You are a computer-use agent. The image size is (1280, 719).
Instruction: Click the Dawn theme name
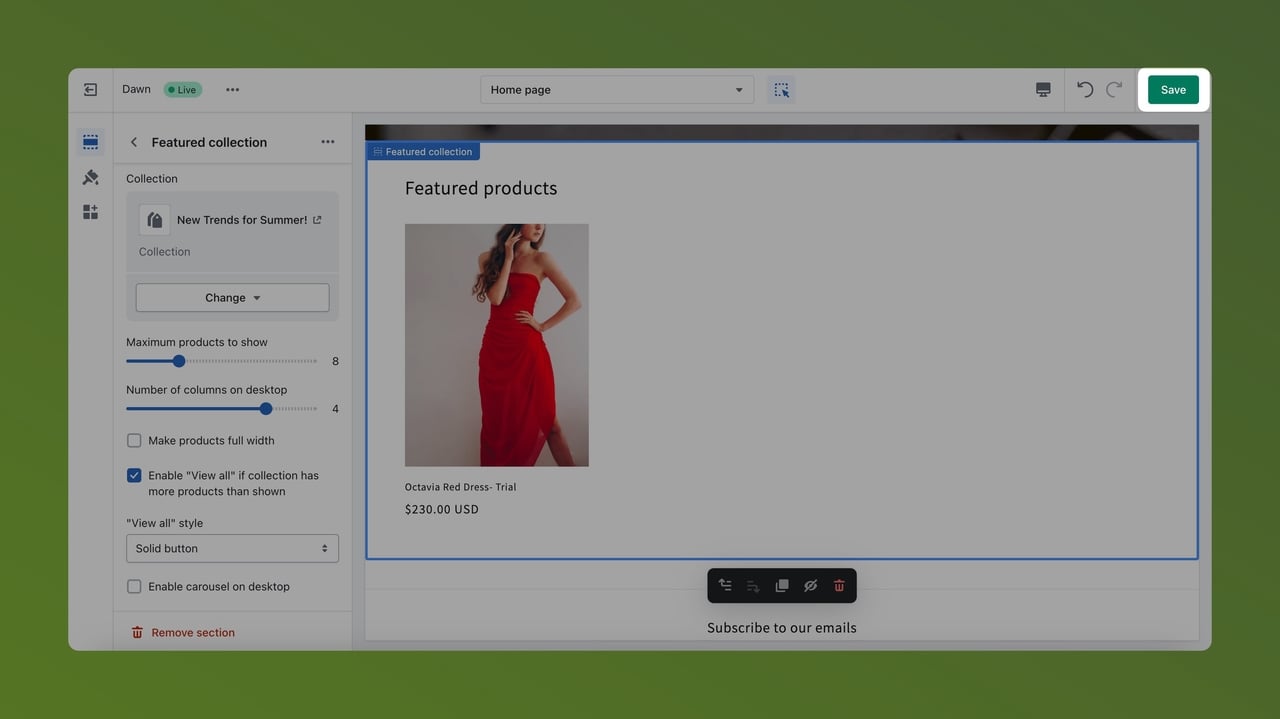[137, 89]
